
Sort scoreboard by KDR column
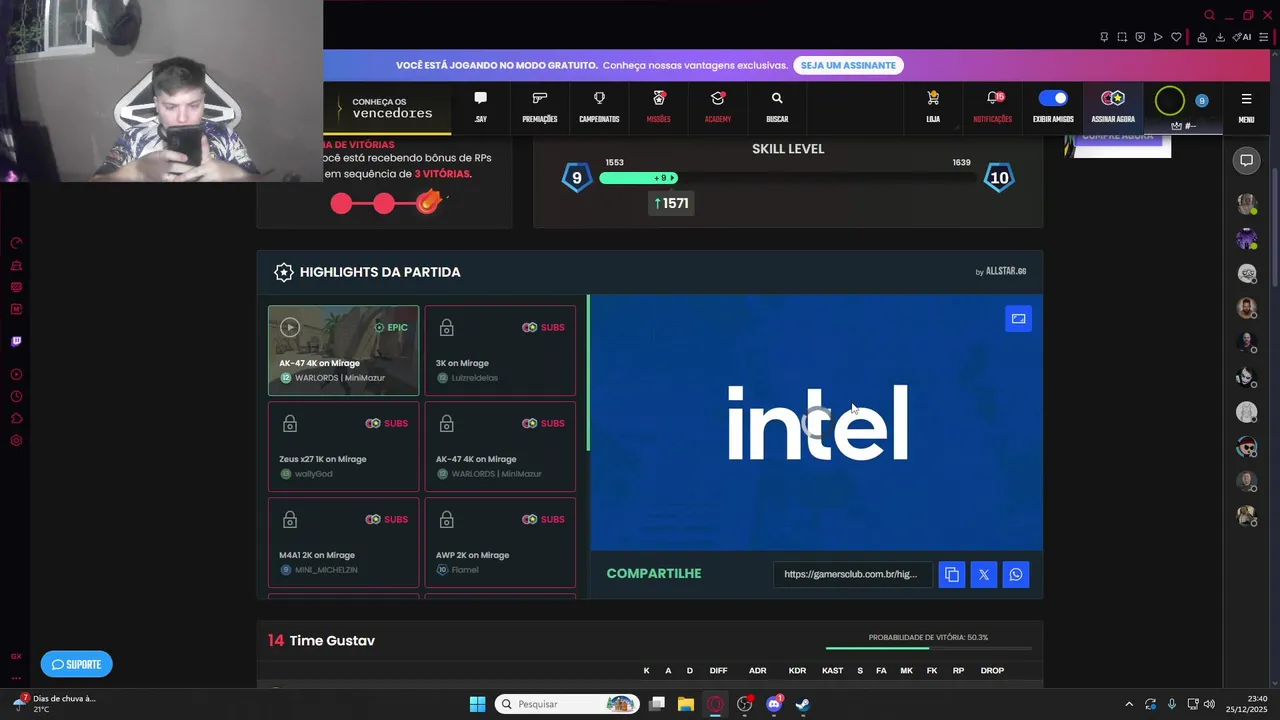pos(797,670)
